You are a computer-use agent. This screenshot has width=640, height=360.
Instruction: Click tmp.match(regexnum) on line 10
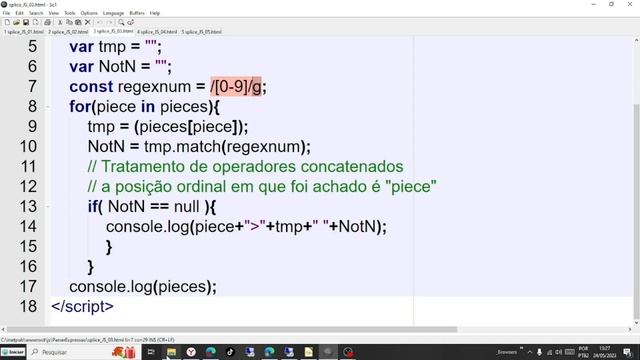click(224, 147)
